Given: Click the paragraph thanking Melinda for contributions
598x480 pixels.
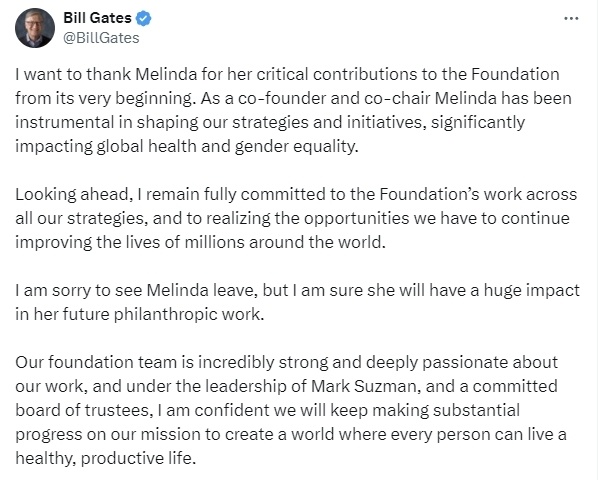Looking at the screenshot, I should click(294, 110).
